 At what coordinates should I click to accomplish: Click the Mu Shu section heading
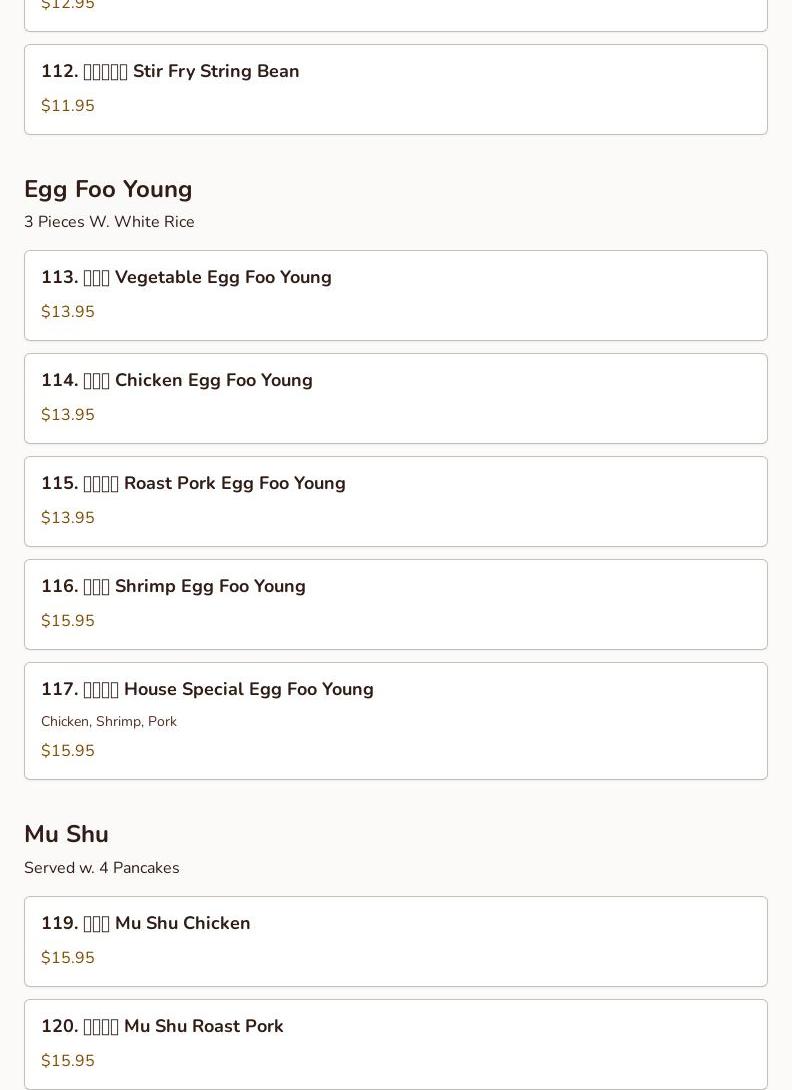pos(66,833)
